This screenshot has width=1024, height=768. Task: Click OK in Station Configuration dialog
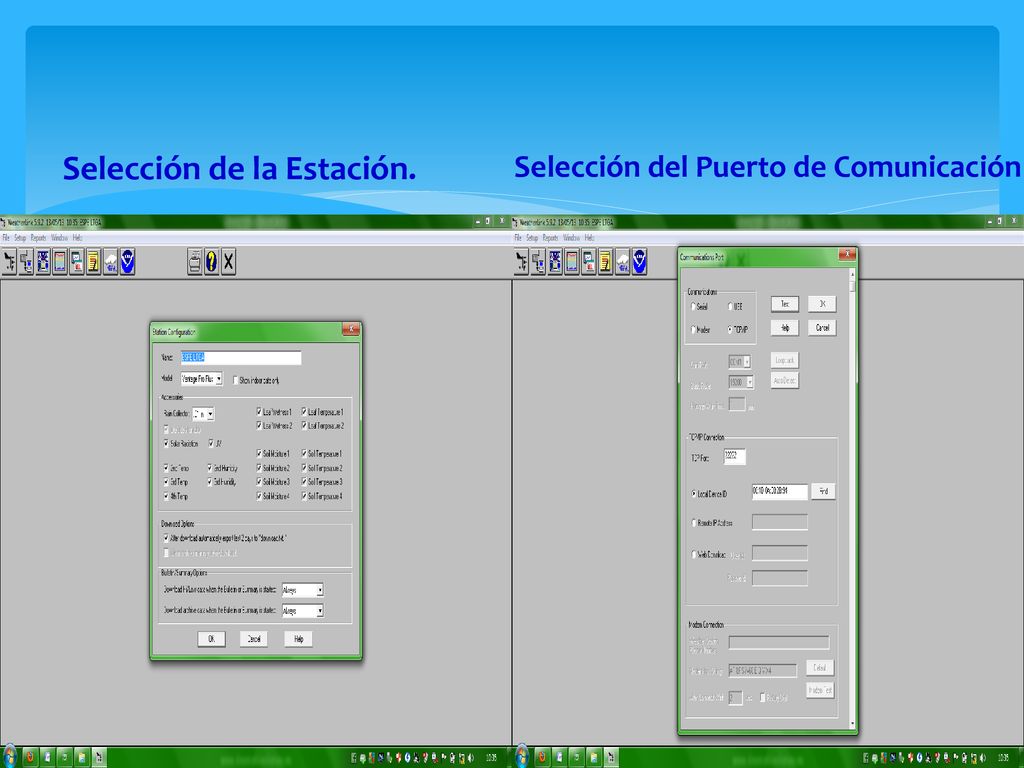point(212,639)
